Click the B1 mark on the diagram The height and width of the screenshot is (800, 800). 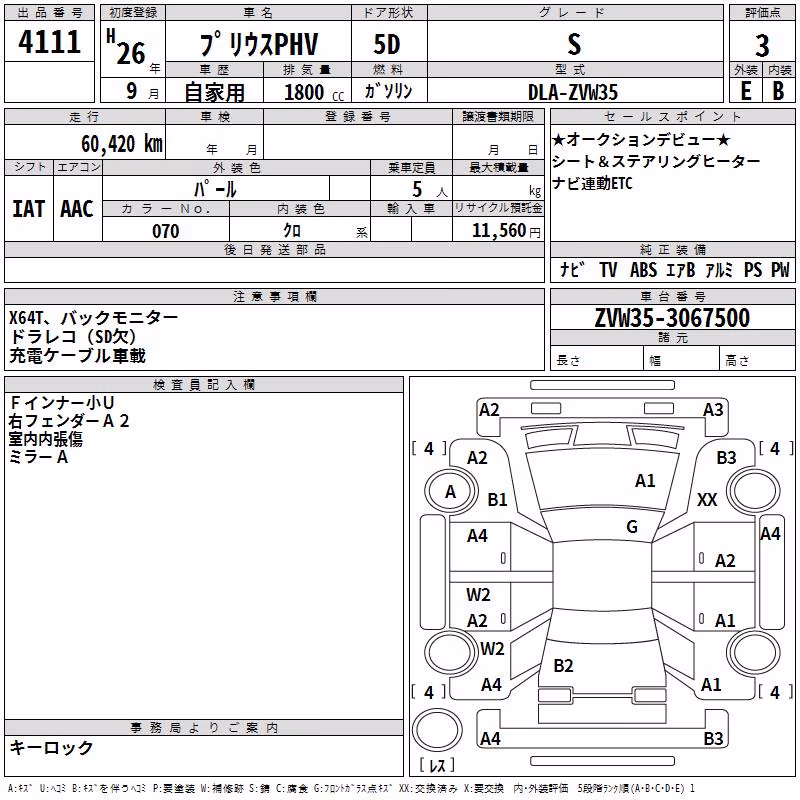coord(497,499)
